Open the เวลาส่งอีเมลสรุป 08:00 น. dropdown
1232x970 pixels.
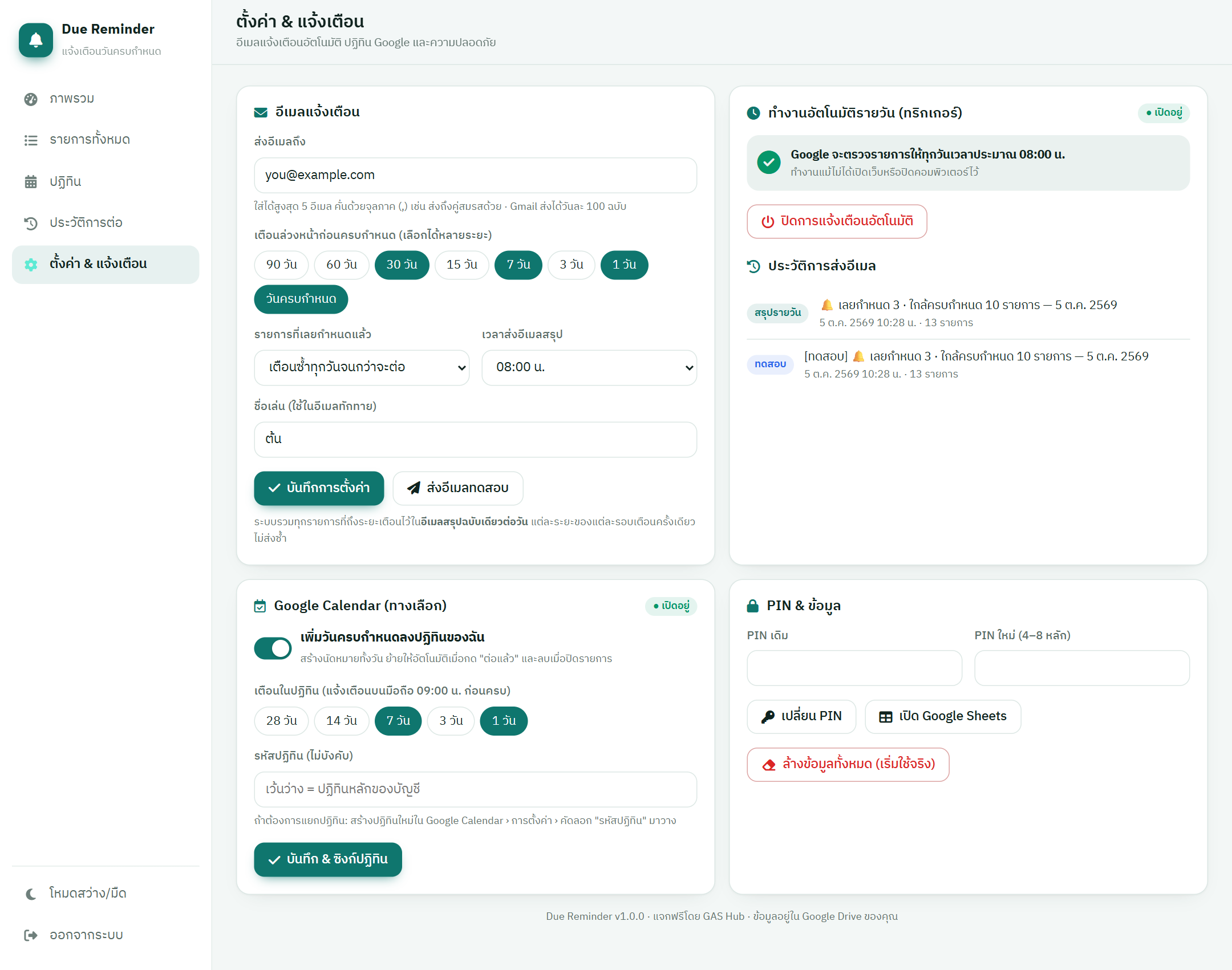pyautogui.click(x=589, y=368)
